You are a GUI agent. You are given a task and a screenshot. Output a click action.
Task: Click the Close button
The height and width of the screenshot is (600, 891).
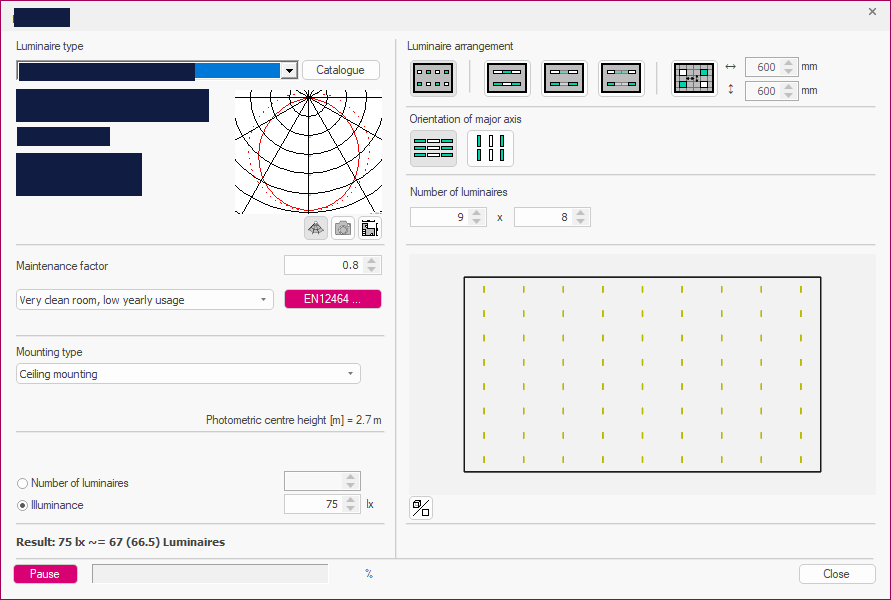pyautogui.click(x=836, y=574)
